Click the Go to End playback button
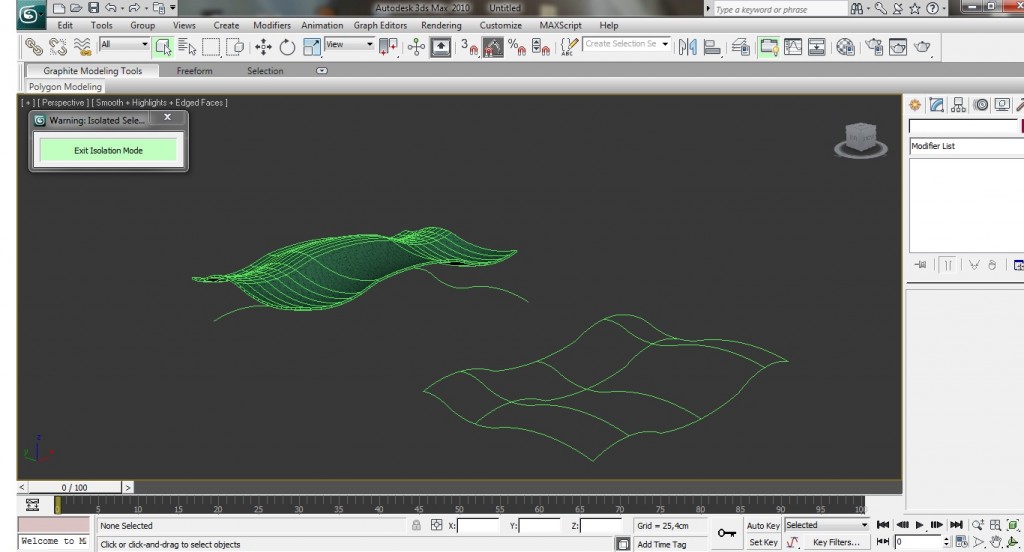The image size is (1024, 552). [956, 525]
